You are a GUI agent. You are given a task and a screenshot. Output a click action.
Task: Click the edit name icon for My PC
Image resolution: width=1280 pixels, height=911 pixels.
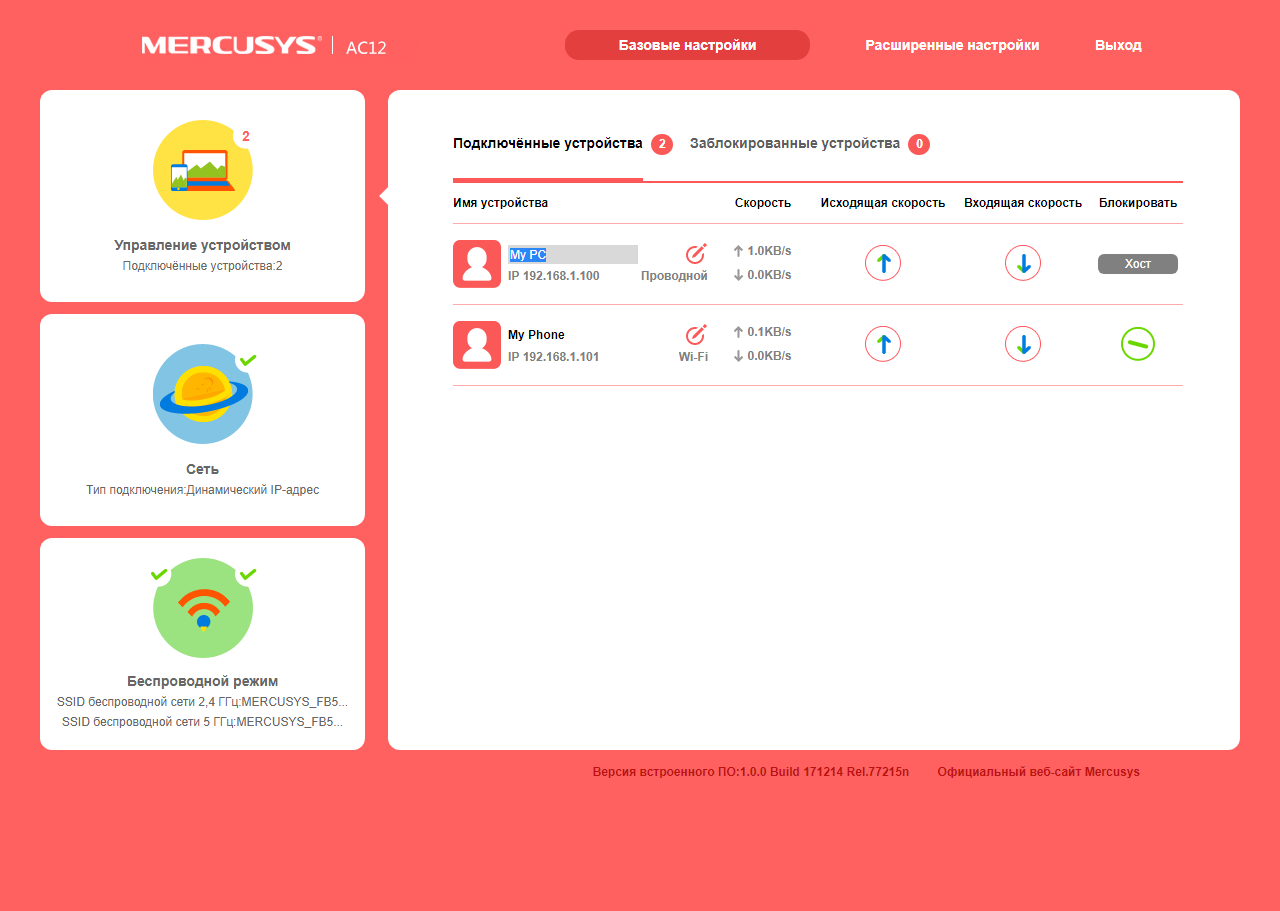(696, 254)
